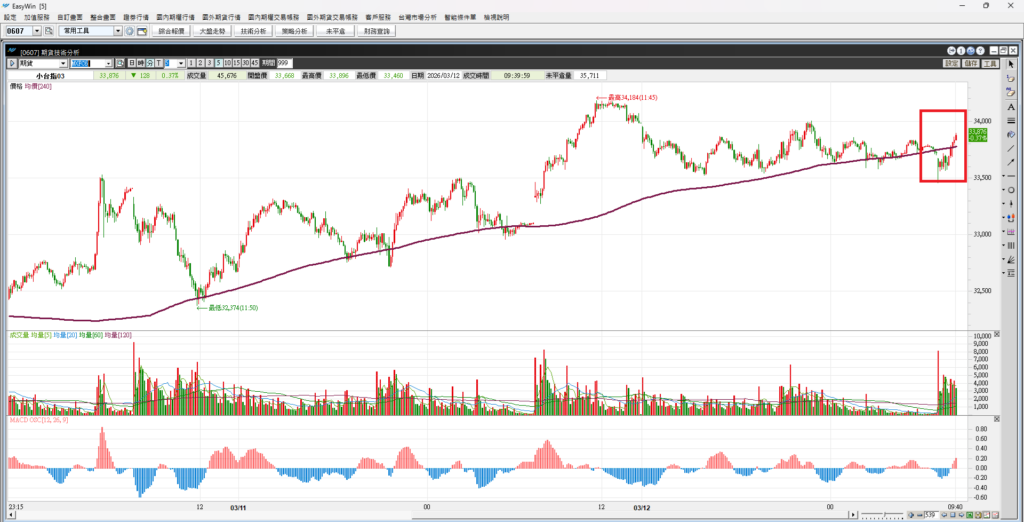Pick the straight line drawing tool
This screenshot has height=522, width=1024.
[1011, 148]
